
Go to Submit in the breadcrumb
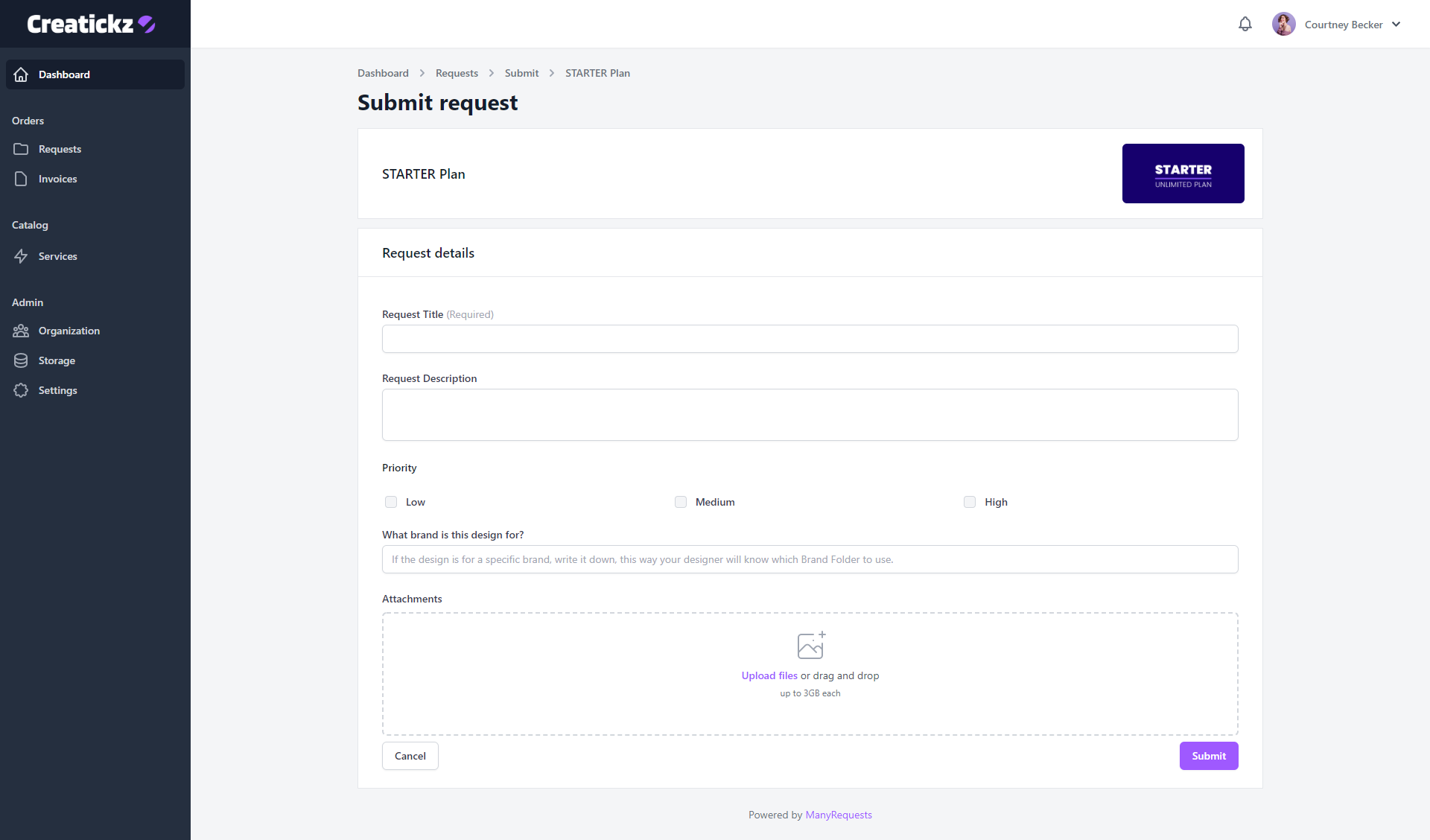[521, 73]
